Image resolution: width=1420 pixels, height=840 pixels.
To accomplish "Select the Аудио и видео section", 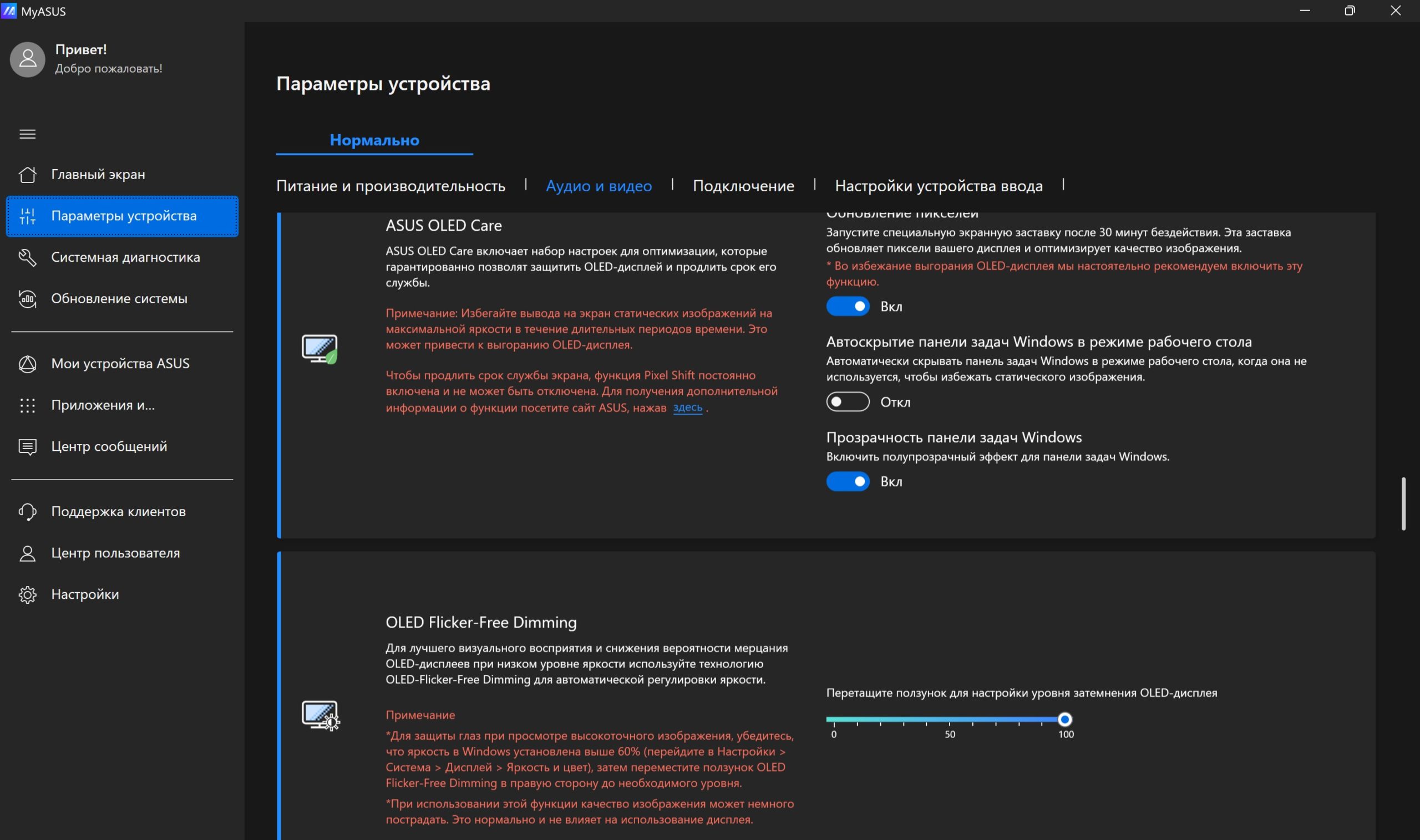I will coord(599,186).
